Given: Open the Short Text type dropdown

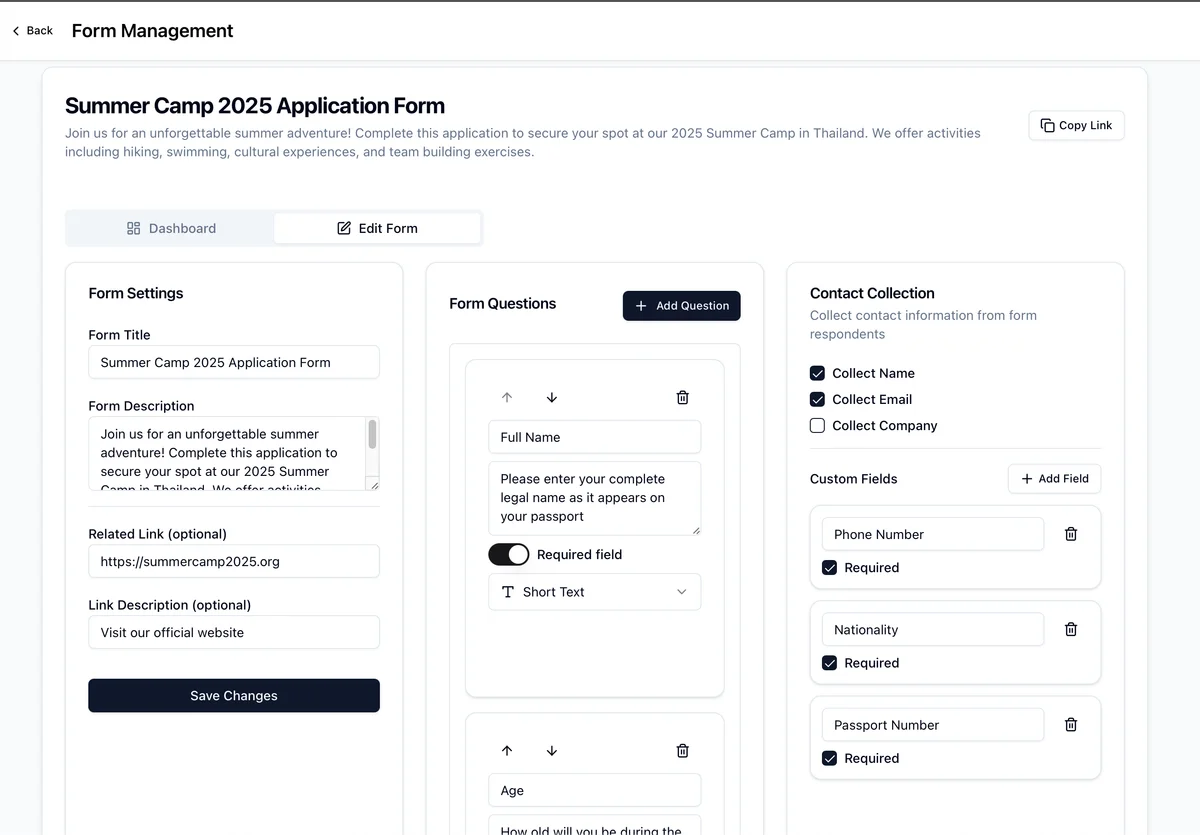Looking at the screenshot, I should 594,592.
